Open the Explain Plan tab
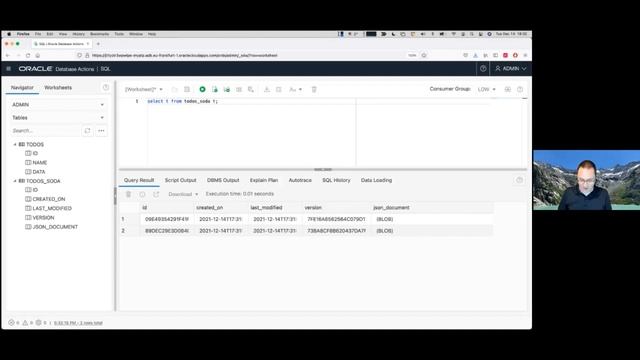640x360 pixels. click(x=264, y=180)
